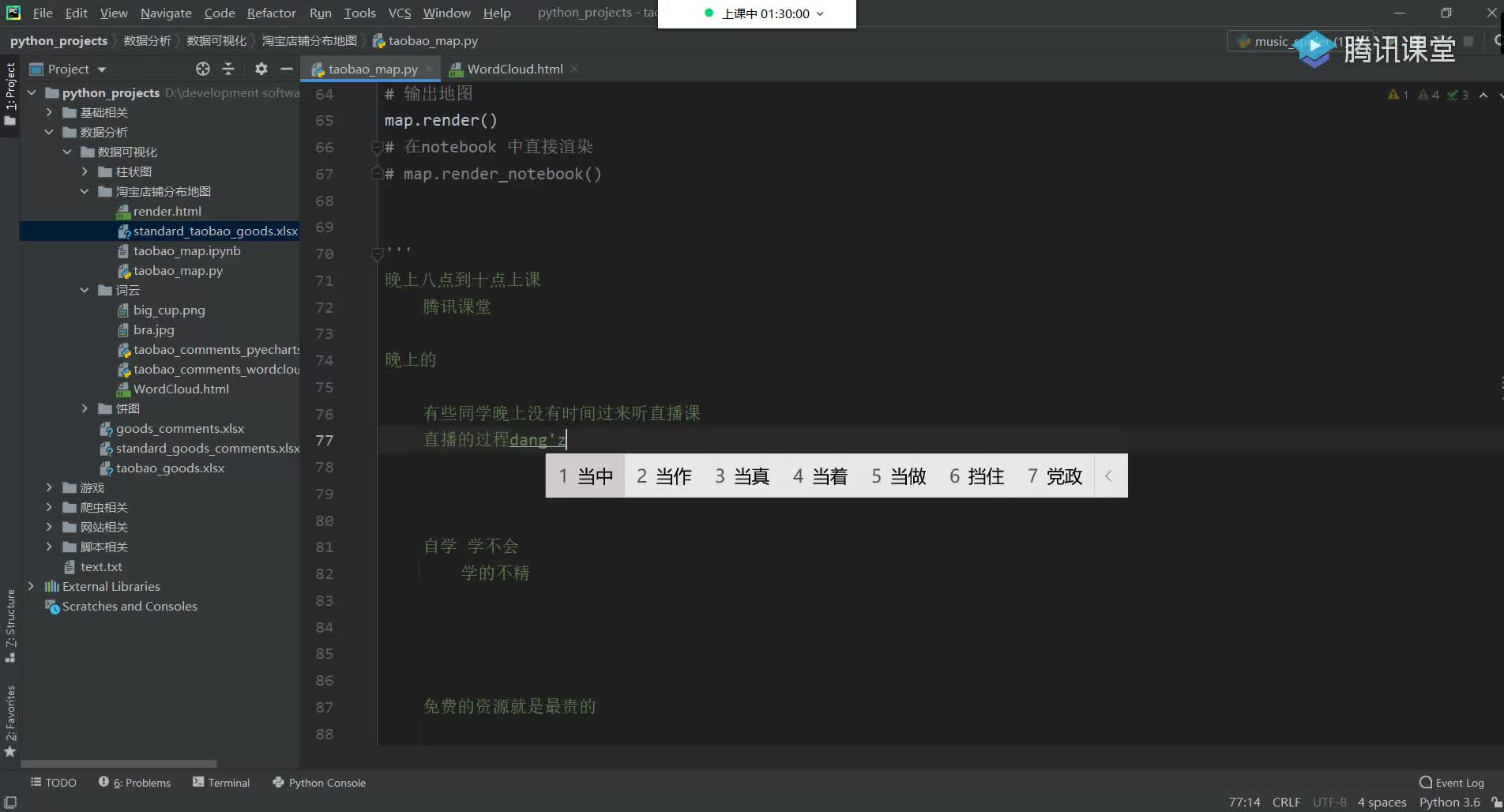Screen dimensions: 1504x812
Task: Close the taobao_map.py editor tab
Action: pyautogui.click(x=429, y=70)
